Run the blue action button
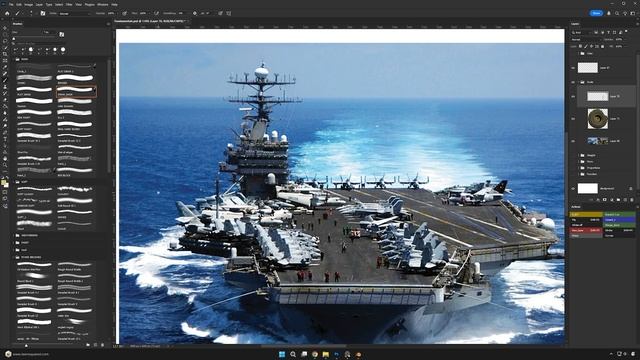The image size is (640, 360). 619,220
